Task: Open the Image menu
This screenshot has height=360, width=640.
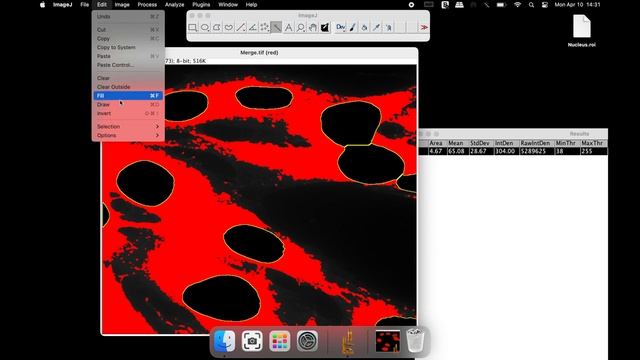Action: click(x=122, y=5)
